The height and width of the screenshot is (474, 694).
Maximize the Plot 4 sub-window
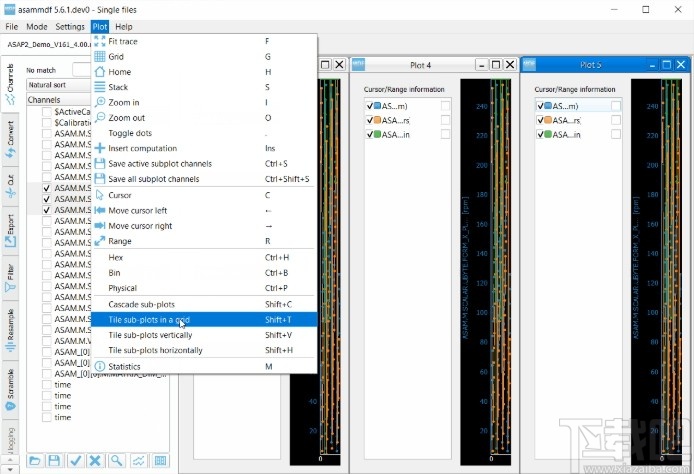[496, 65]
